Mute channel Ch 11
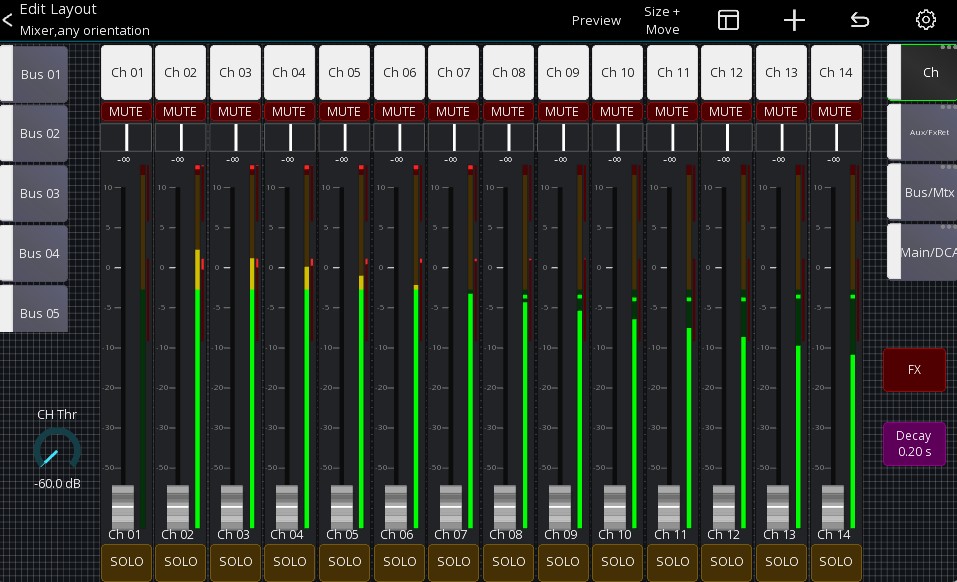This screenshot has height=582, width=957. pyautogui.click(x=672, y=112)
